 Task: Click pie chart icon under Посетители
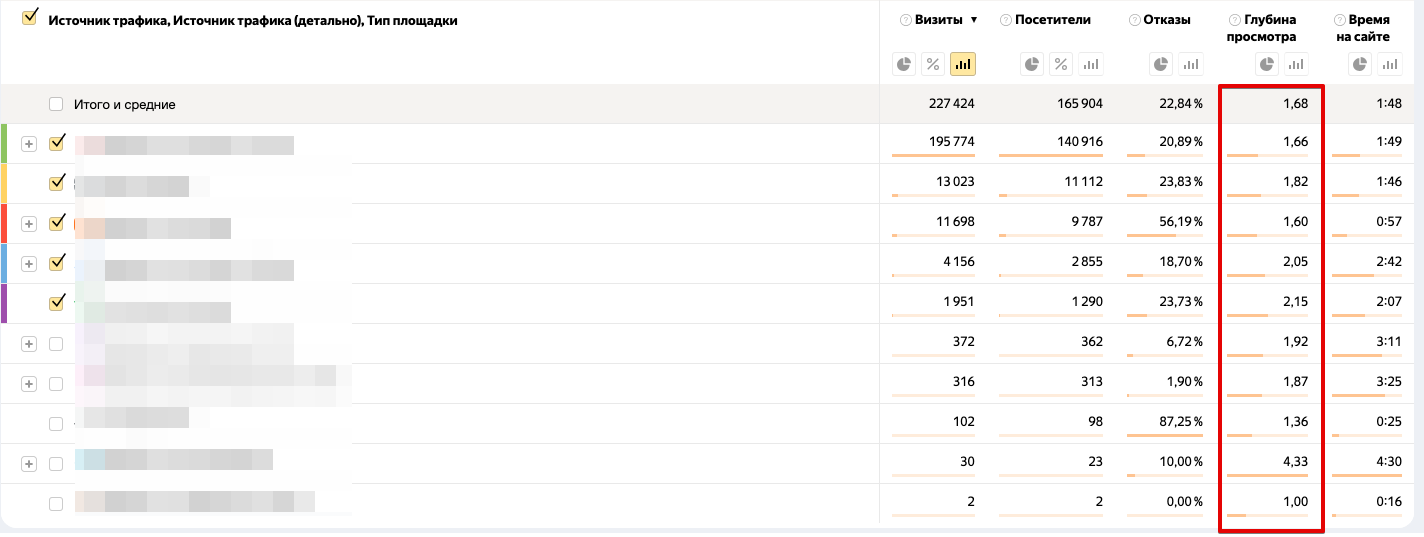click(1032, 64)
